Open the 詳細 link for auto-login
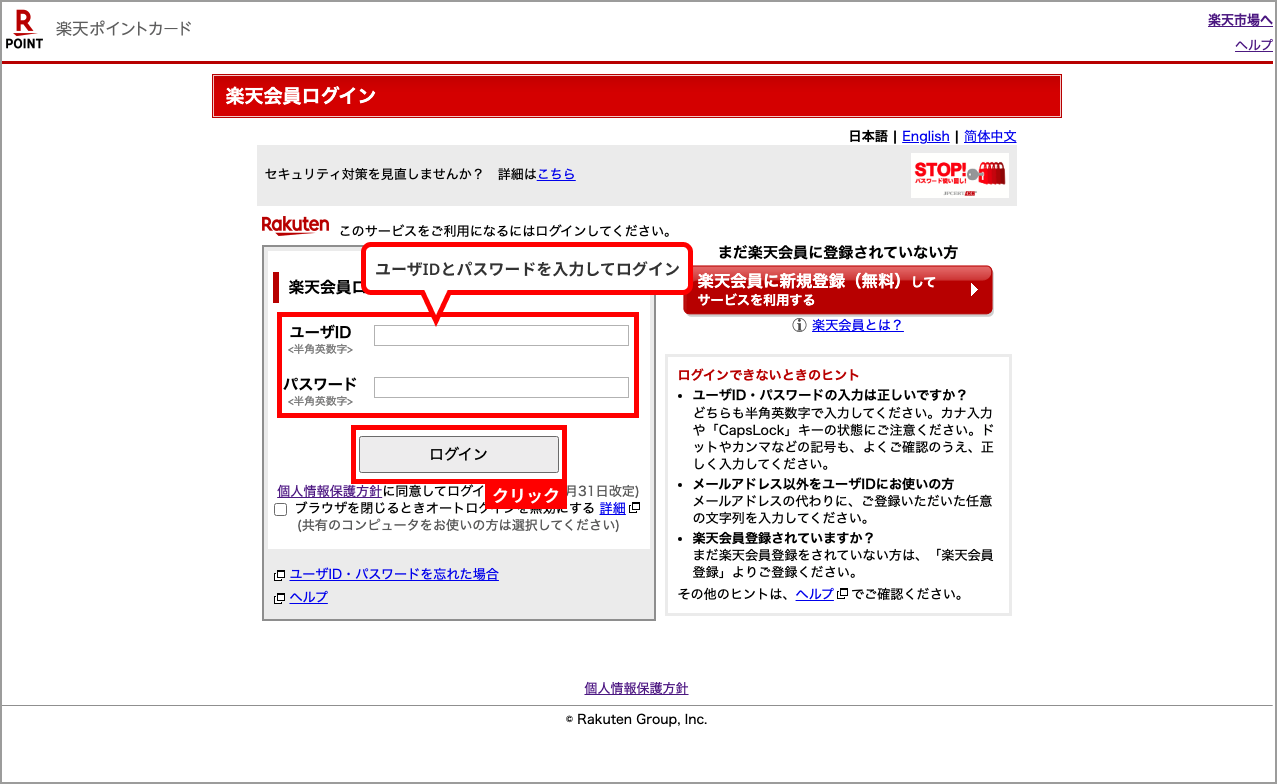This screenshot has width=1277, height=784. (613, 508)
